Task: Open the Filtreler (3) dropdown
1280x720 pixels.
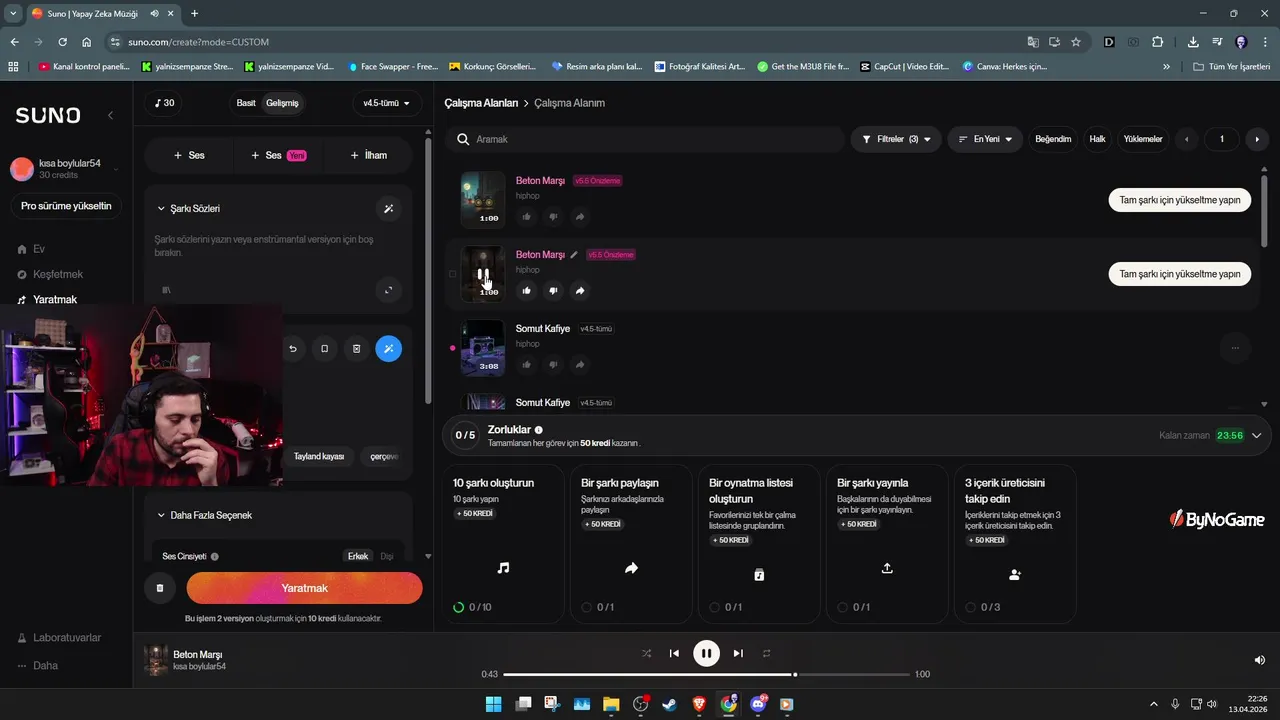Action: tap(896, 139)
